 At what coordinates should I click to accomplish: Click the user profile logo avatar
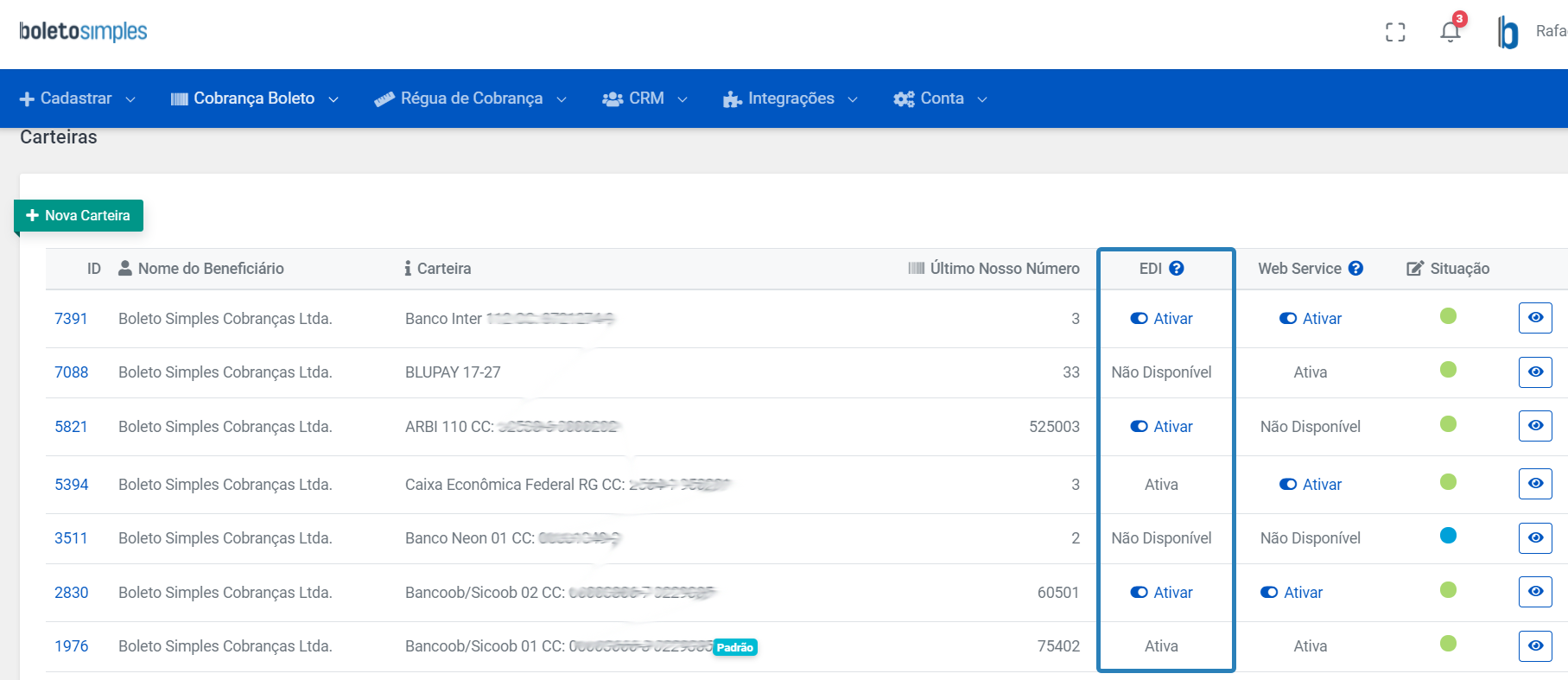1508,32
